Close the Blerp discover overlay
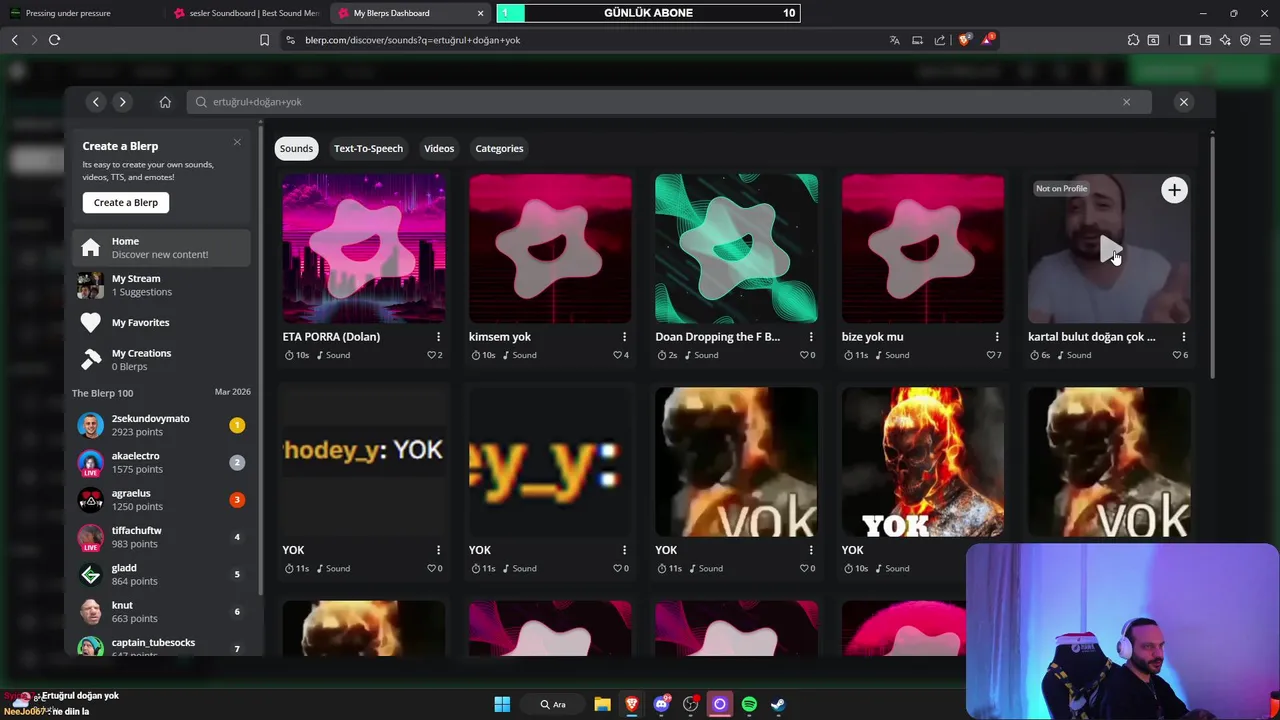 (1184, 102)
